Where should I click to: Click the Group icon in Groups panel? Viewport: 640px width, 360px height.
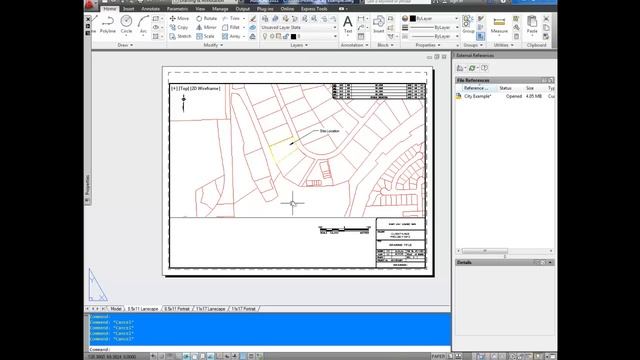click(468, 24)
